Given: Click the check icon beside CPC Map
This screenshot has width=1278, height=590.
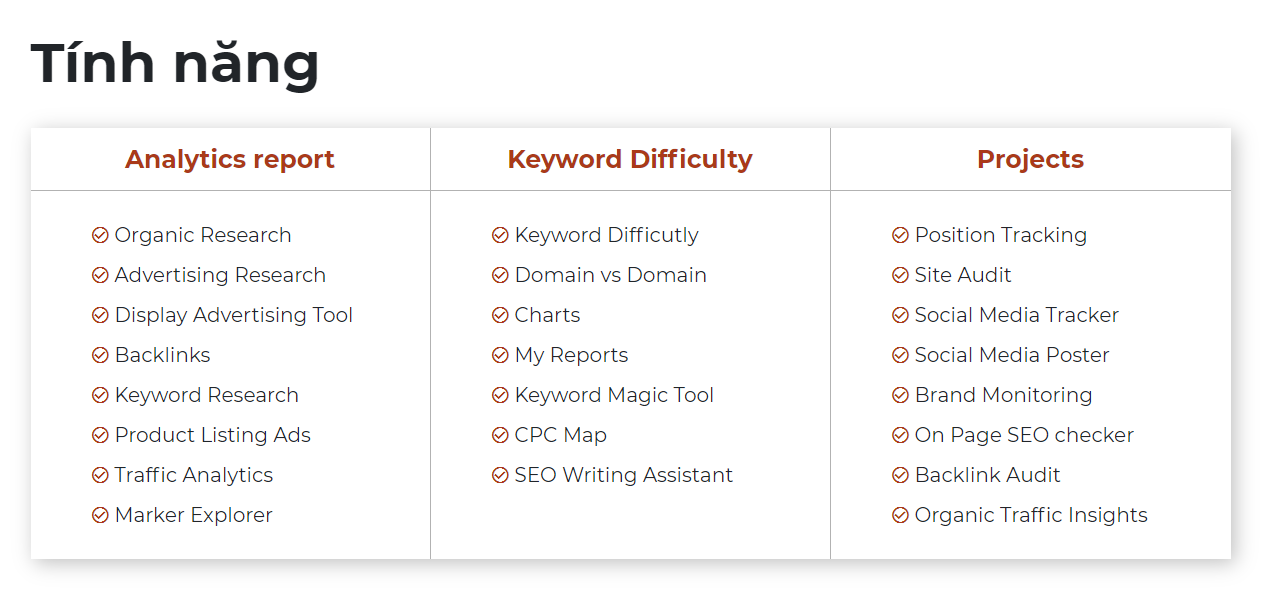Looking at the screenshot, I should point(500,435).
